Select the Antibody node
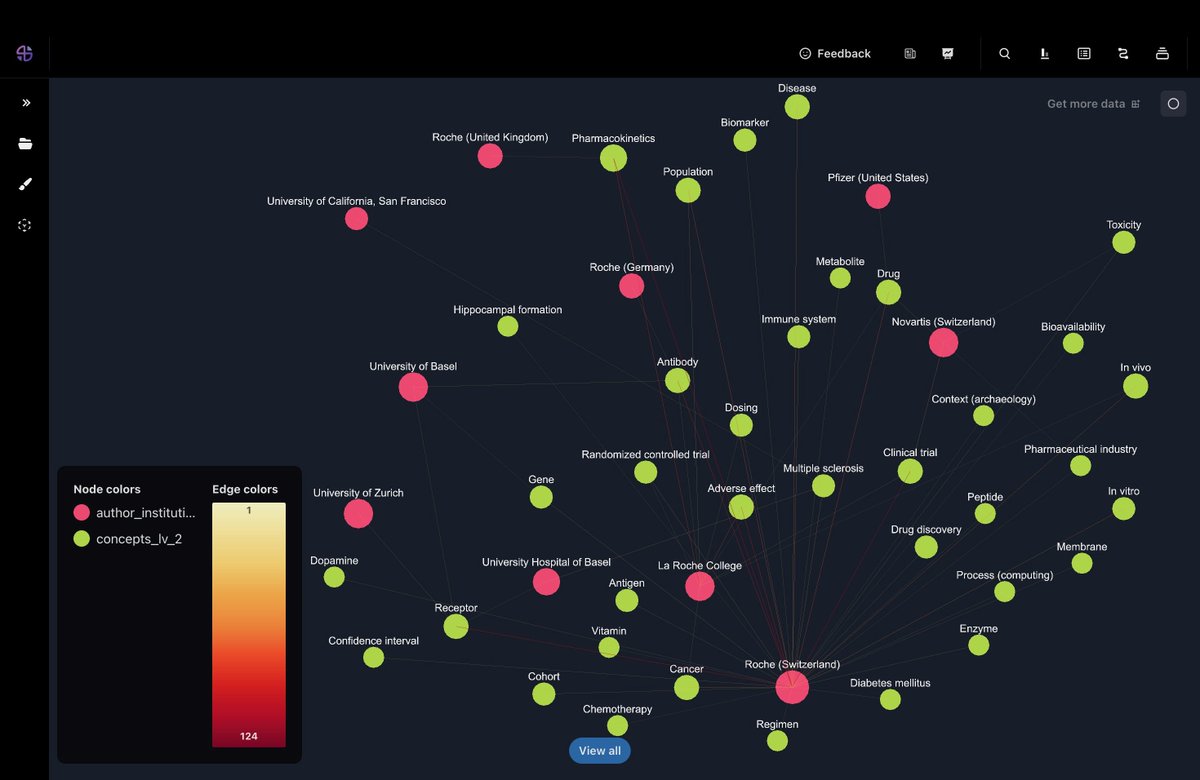 [x=677, y=381]
